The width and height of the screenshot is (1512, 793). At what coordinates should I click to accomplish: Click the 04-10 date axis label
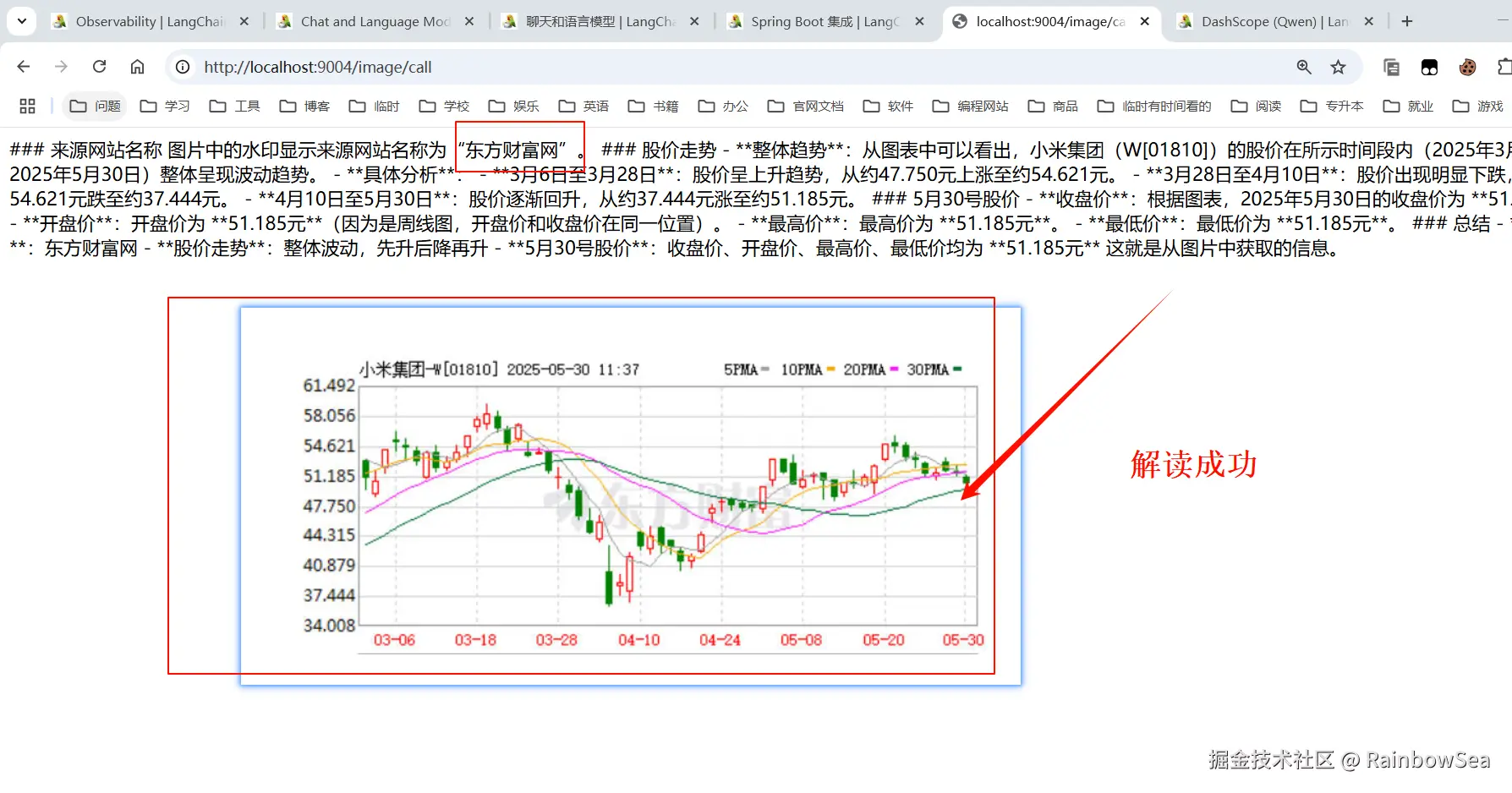point(638,640)
